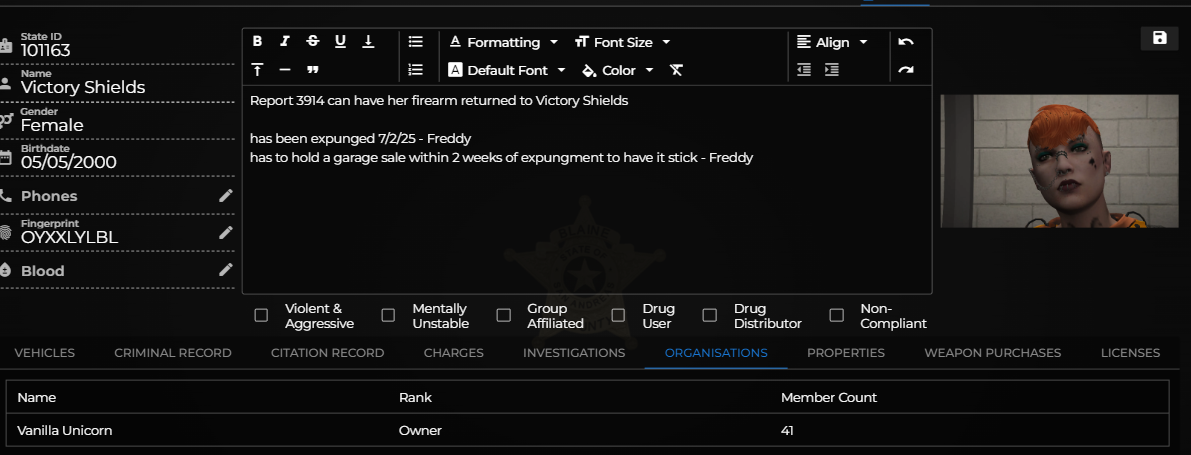Apply subscript formatting
The image size is (1191, 455).
tap(368, 42)
